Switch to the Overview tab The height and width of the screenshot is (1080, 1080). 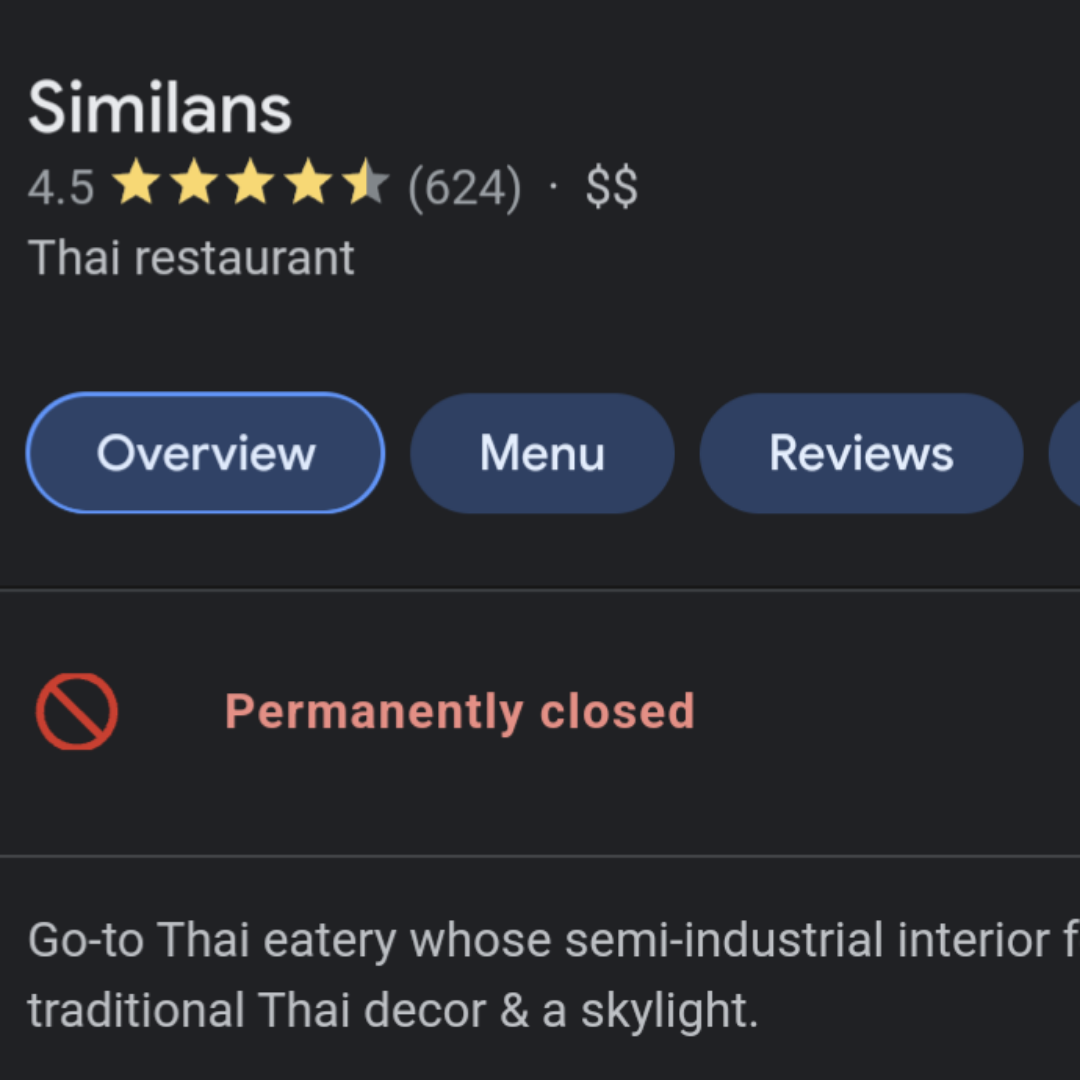[206, 453]
